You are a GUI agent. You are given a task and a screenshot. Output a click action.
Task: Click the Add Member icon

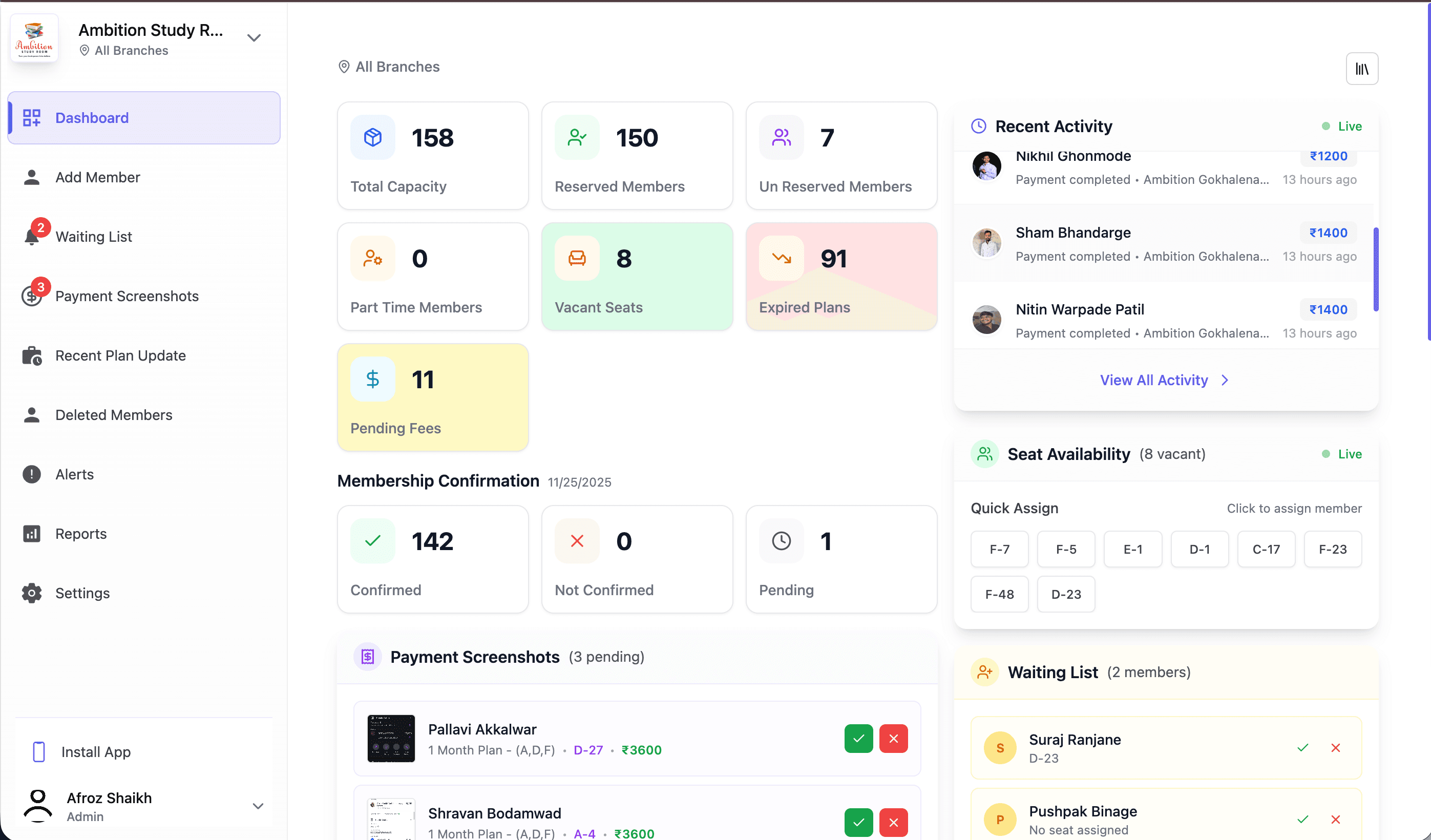32,177
